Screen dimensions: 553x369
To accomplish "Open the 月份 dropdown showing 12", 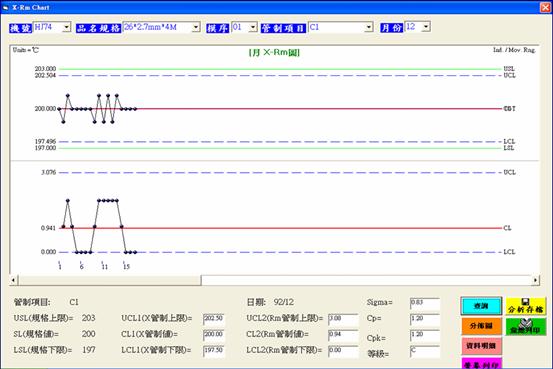I will 426,27.
